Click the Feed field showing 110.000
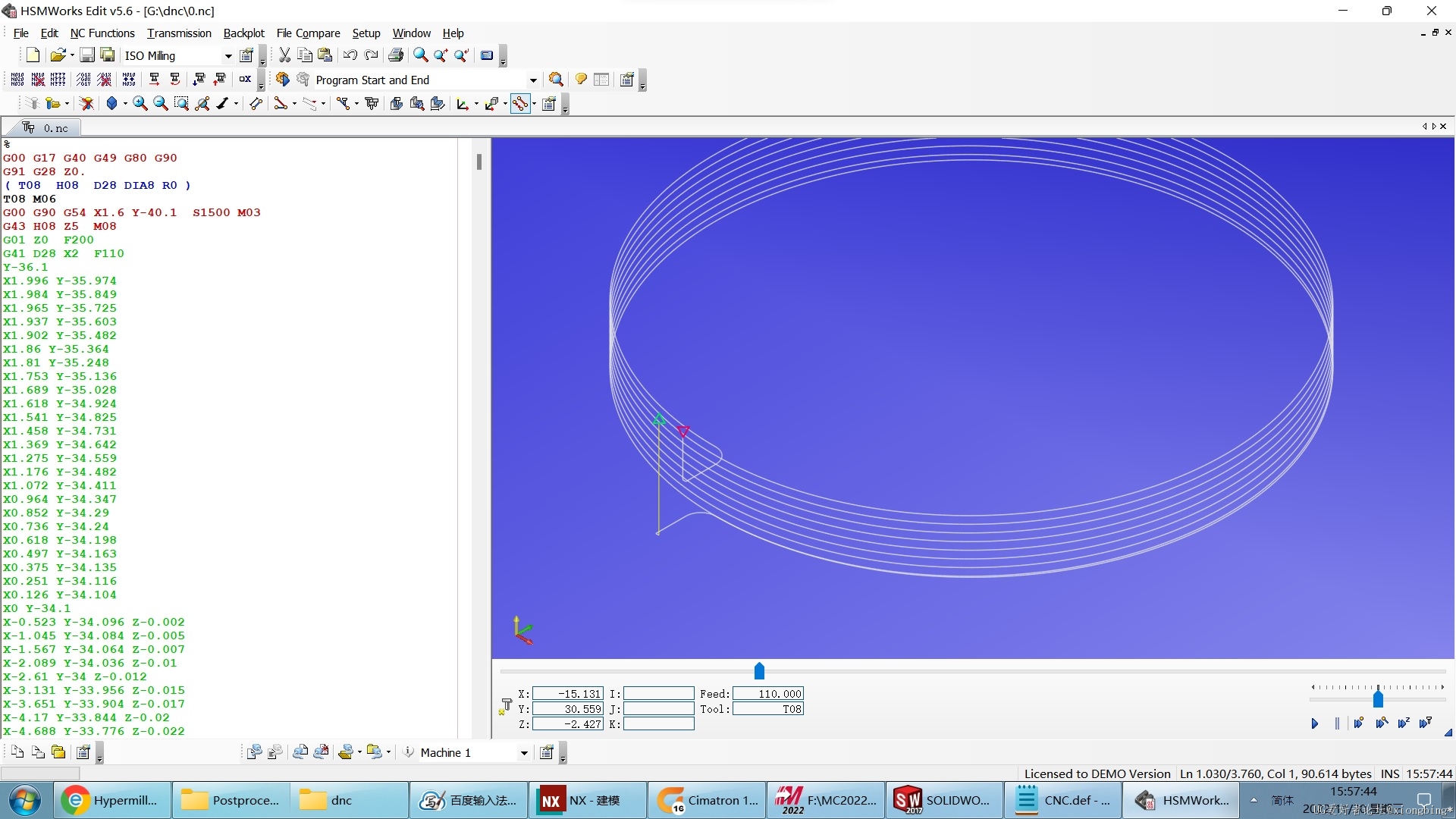This screenshot has width=1456, height=819. coord(768,694)
